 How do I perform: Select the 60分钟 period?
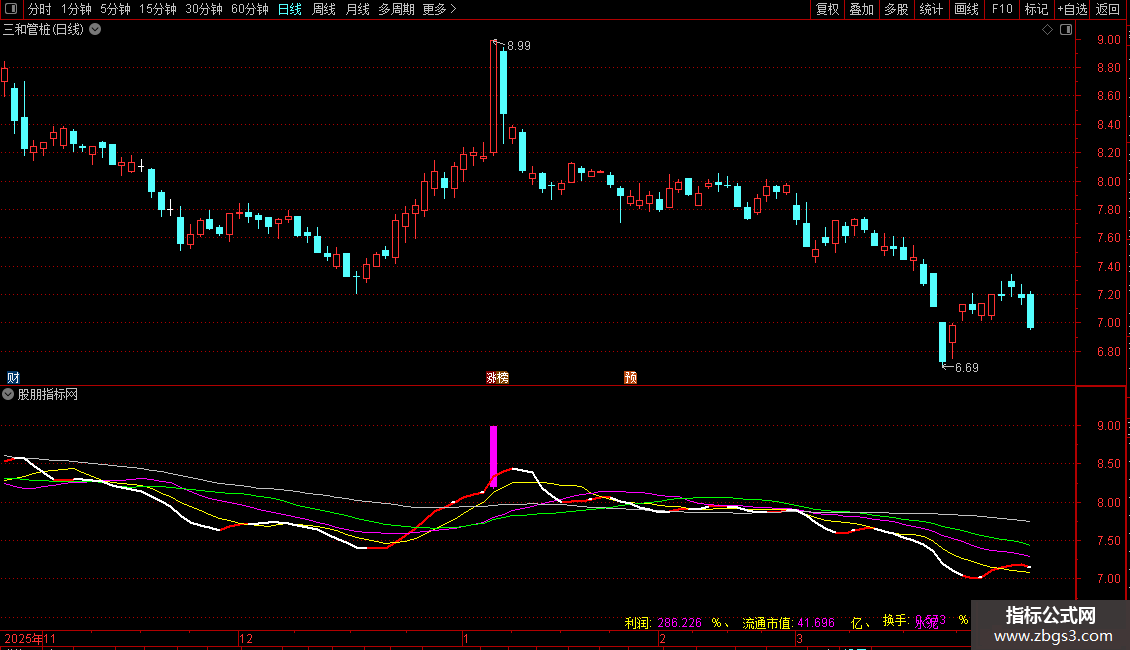click(249, 10)
